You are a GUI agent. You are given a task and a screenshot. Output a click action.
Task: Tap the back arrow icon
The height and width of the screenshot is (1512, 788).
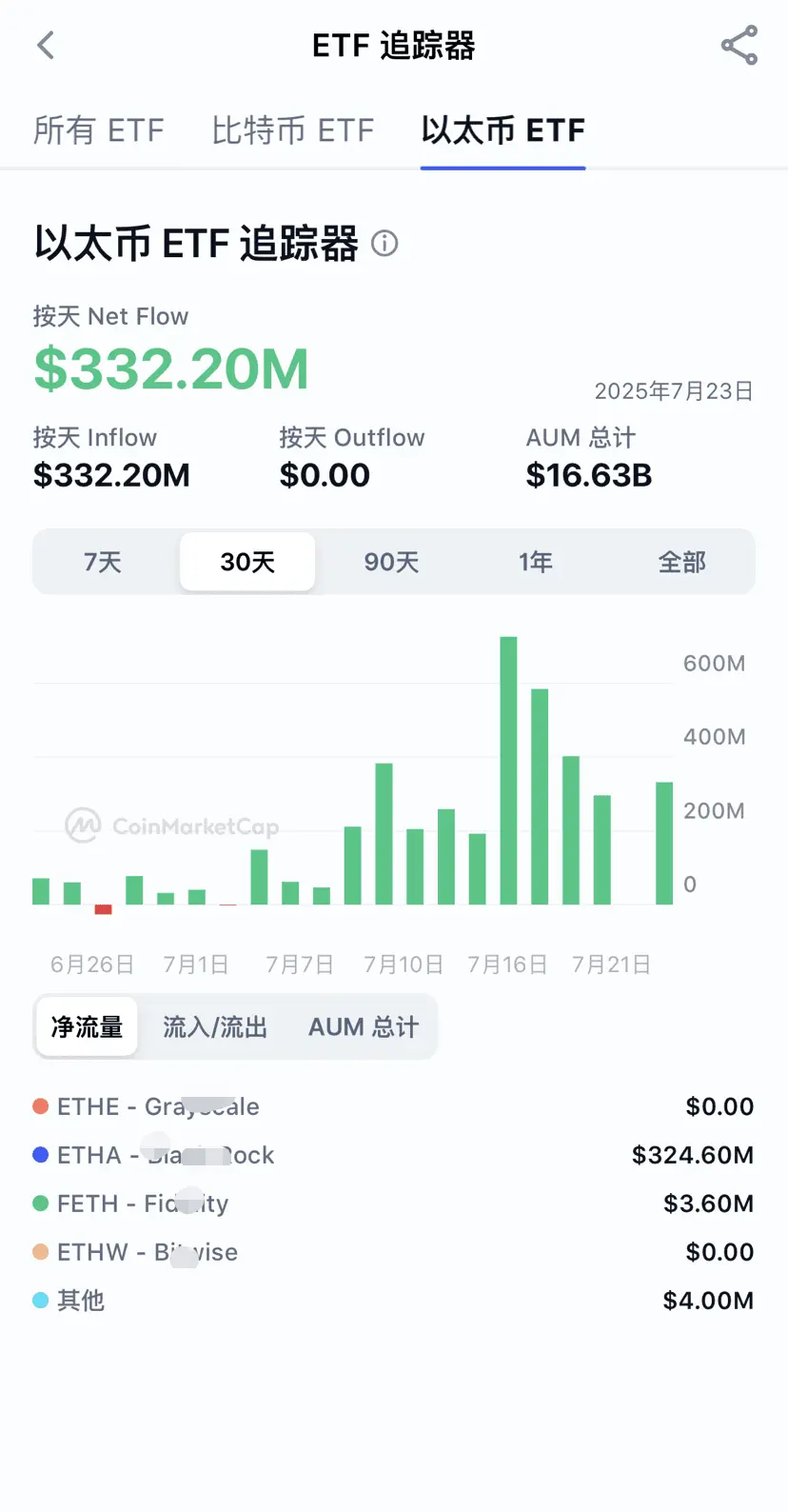(46, 45)
